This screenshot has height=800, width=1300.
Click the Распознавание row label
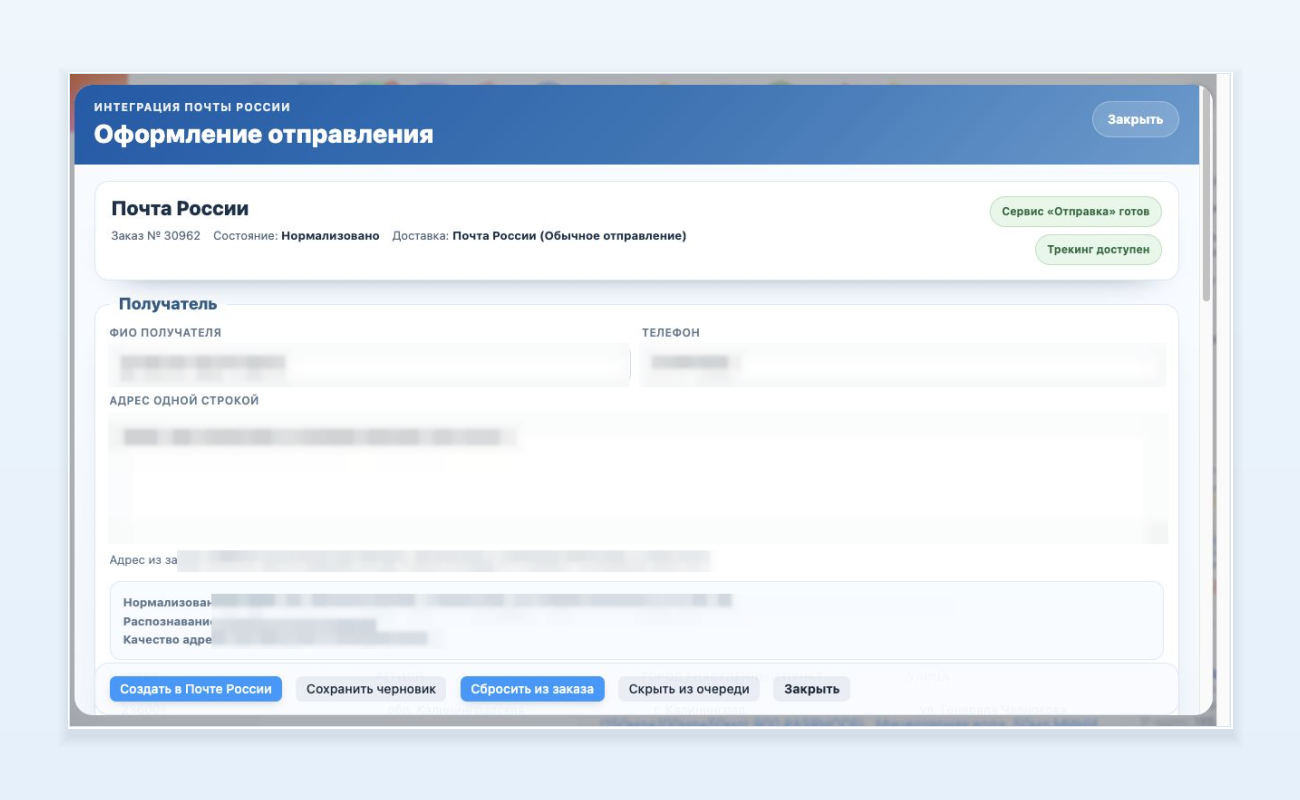pyautogui.click(x=167, y=621)
